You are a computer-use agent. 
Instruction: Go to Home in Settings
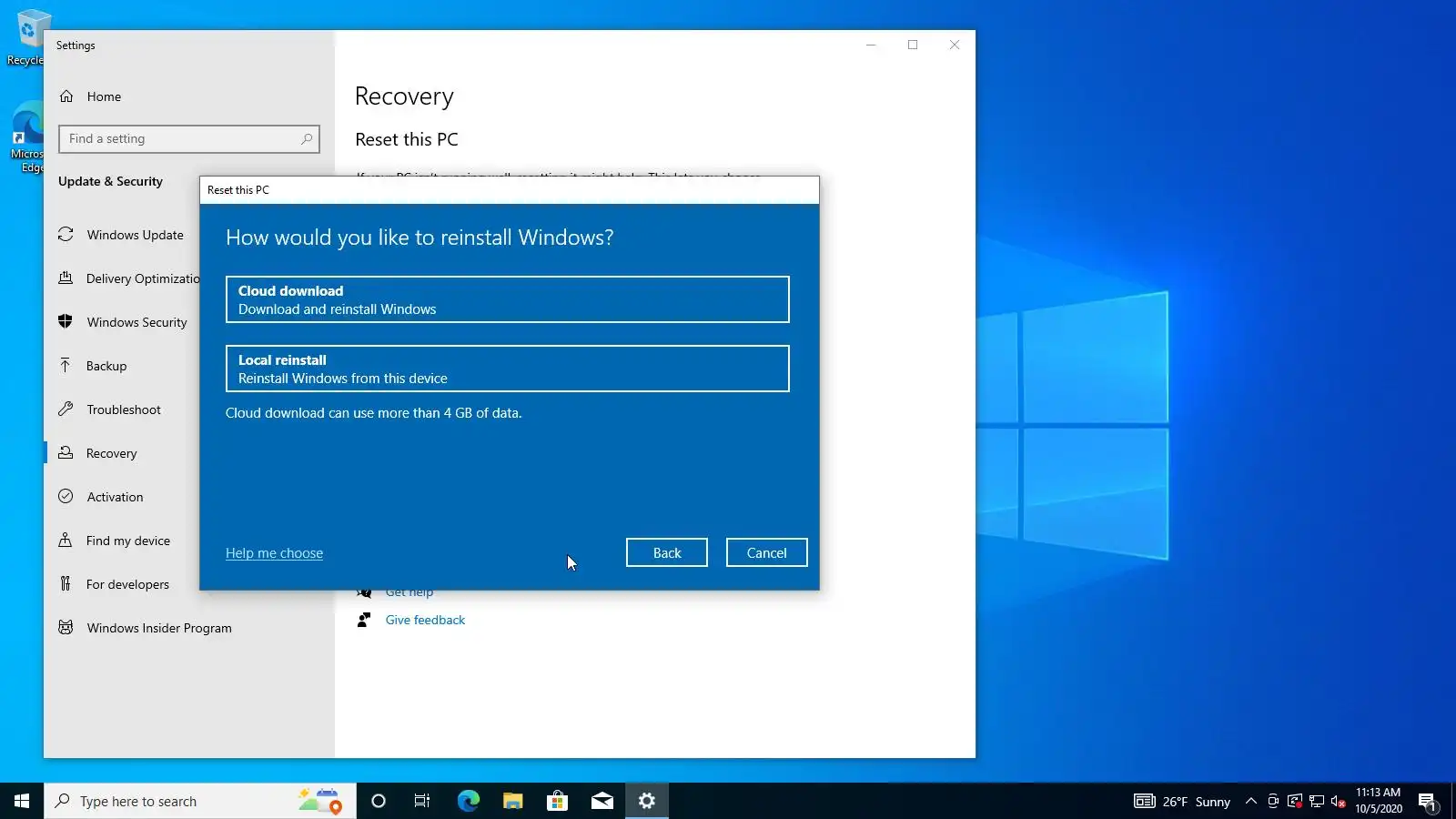[104, 96]
